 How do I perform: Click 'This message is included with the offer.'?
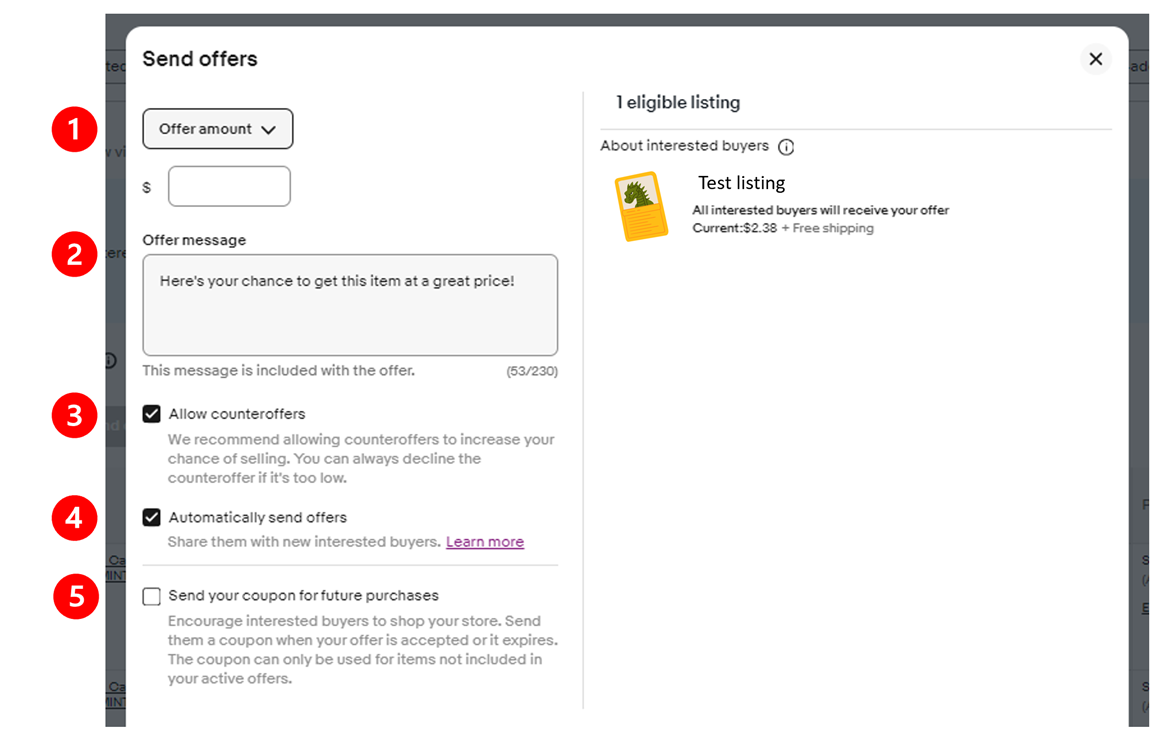click(278, 370)
